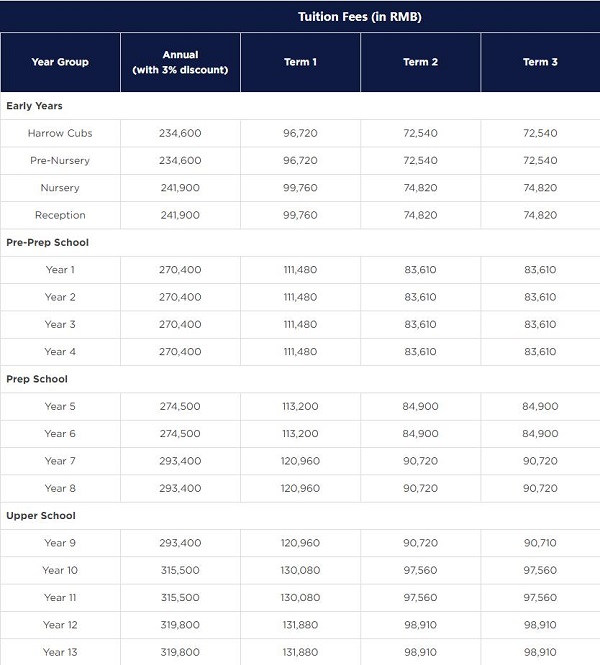The height and width of the screenshot is (665, 600).
Task: Click the Prep School section heading
Action: point(37,379)
